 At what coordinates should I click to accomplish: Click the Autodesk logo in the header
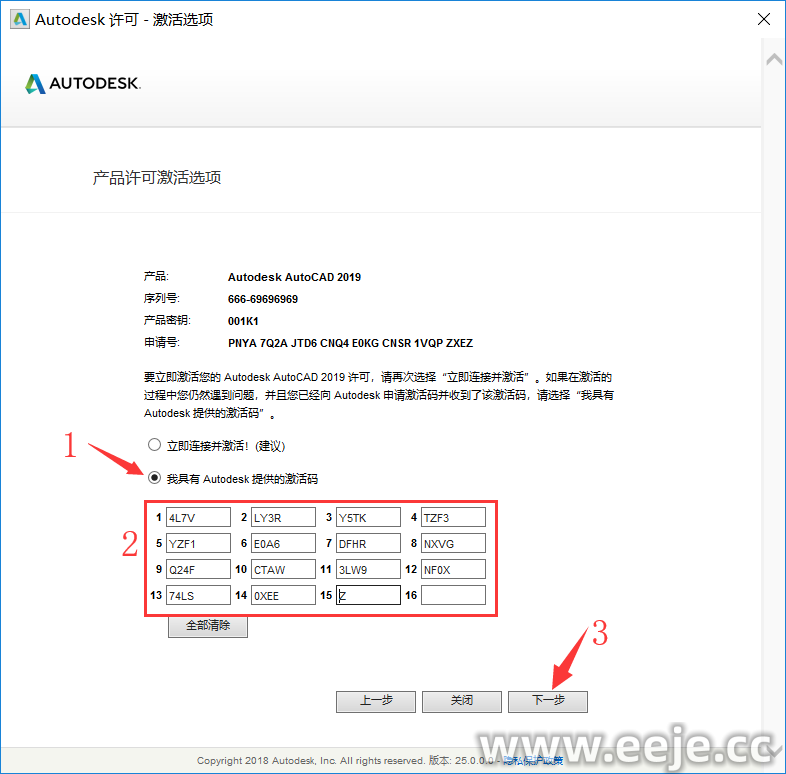[x=83, y=84]
